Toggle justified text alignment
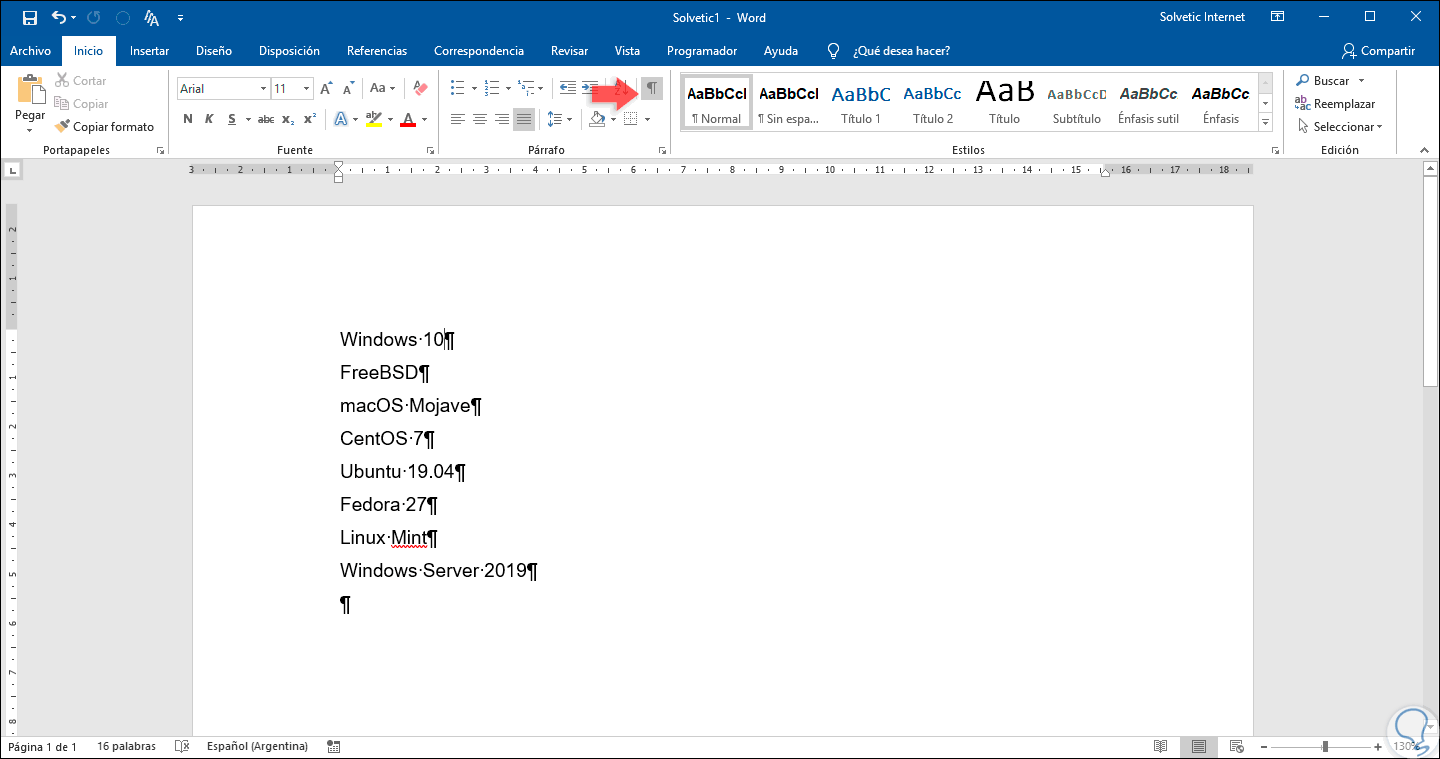 tap(524, 120)
